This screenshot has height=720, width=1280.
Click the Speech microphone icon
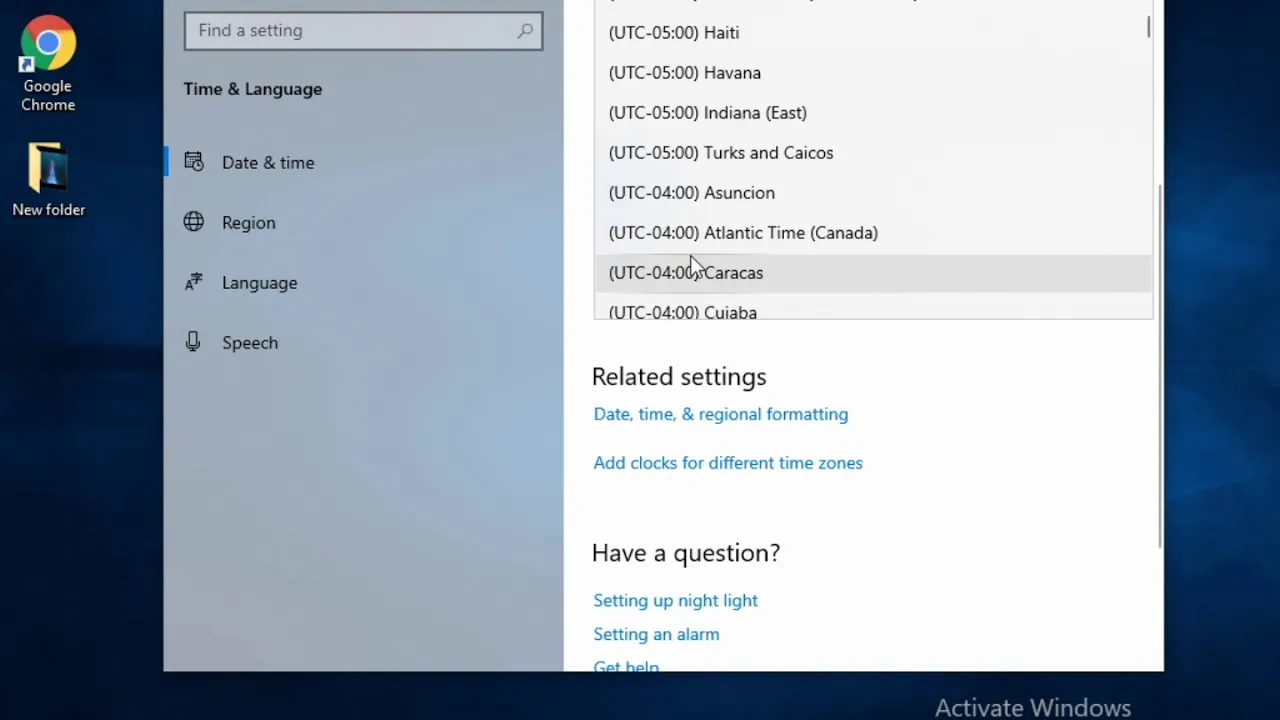(x=194, y=342)
